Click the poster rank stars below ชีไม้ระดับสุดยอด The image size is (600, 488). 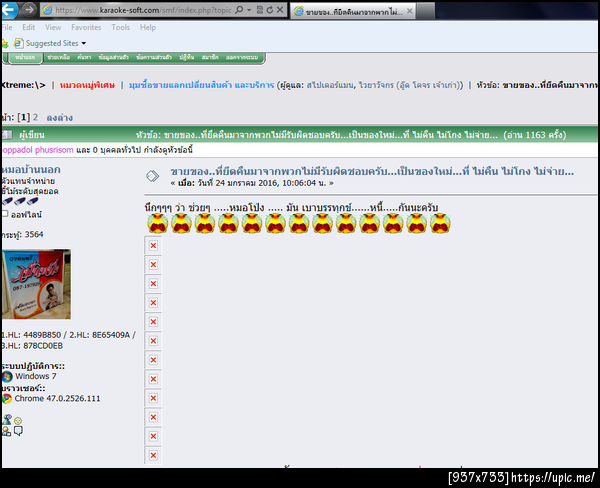(20, 201)
